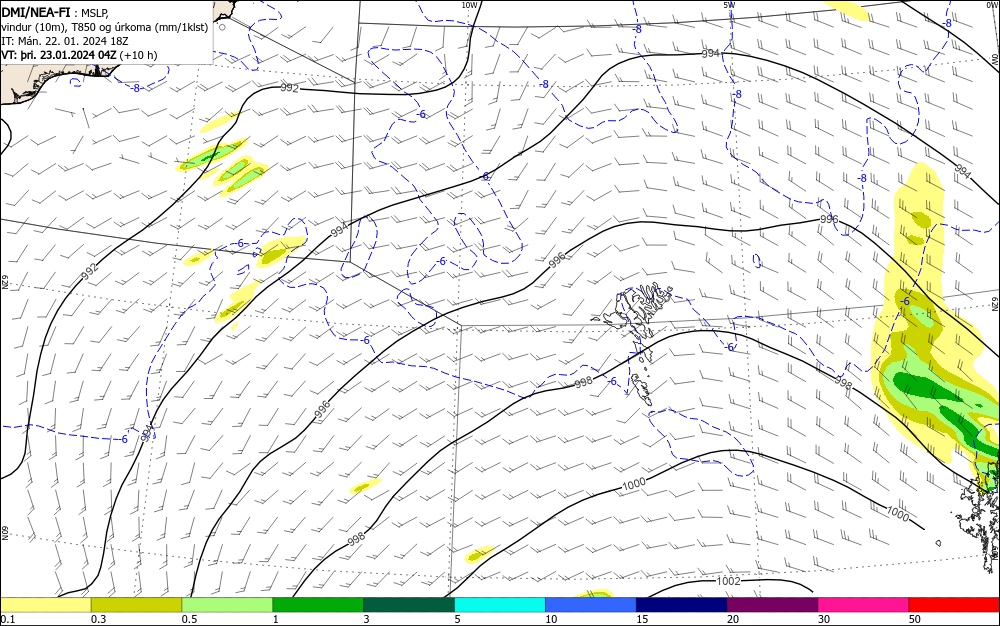
Task: Click the legend value '0.3'
Action: [x=98, y=619]
